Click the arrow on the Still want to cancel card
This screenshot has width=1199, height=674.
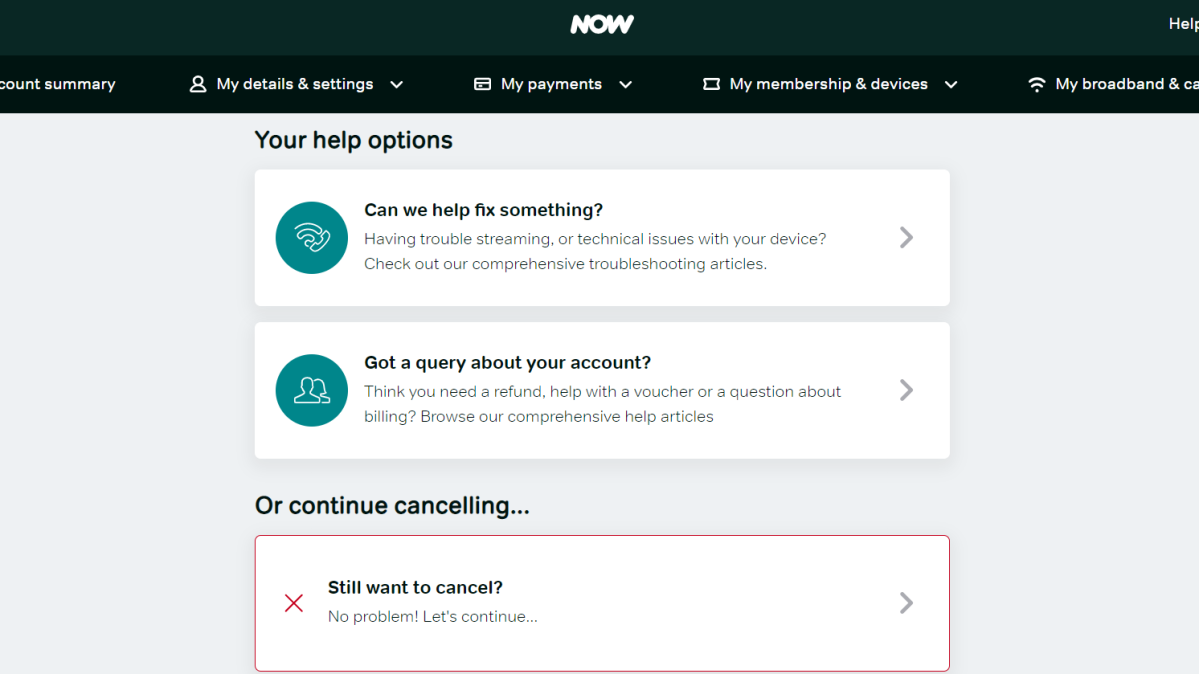(x=906, y=603)
